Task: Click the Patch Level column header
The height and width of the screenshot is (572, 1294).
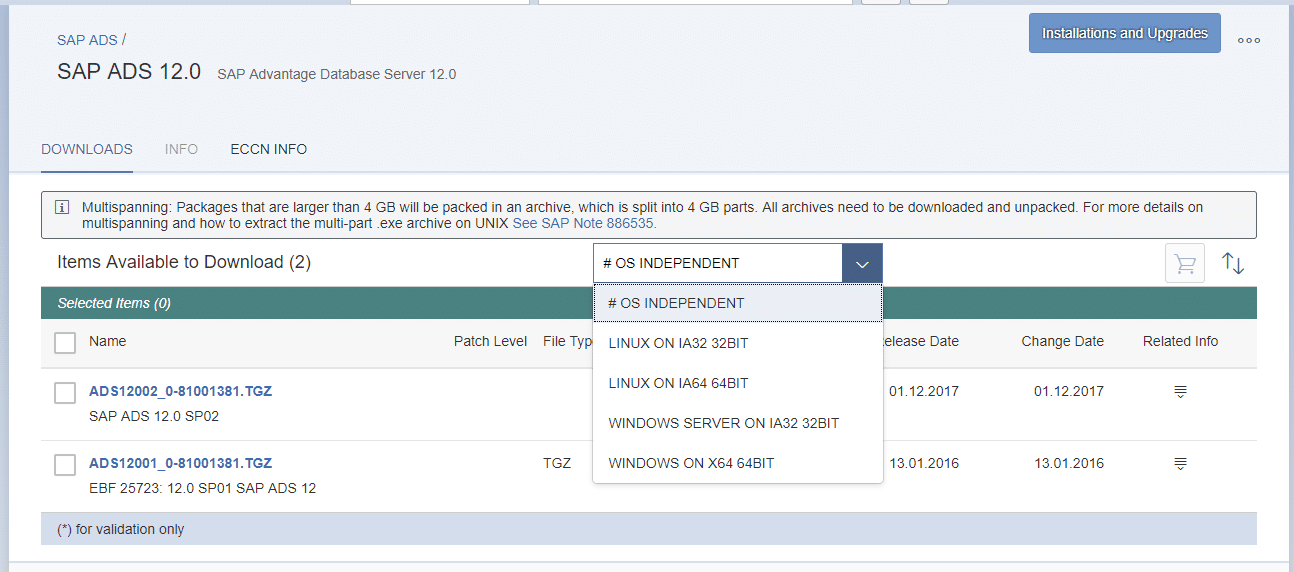Action: coord(490,341)
